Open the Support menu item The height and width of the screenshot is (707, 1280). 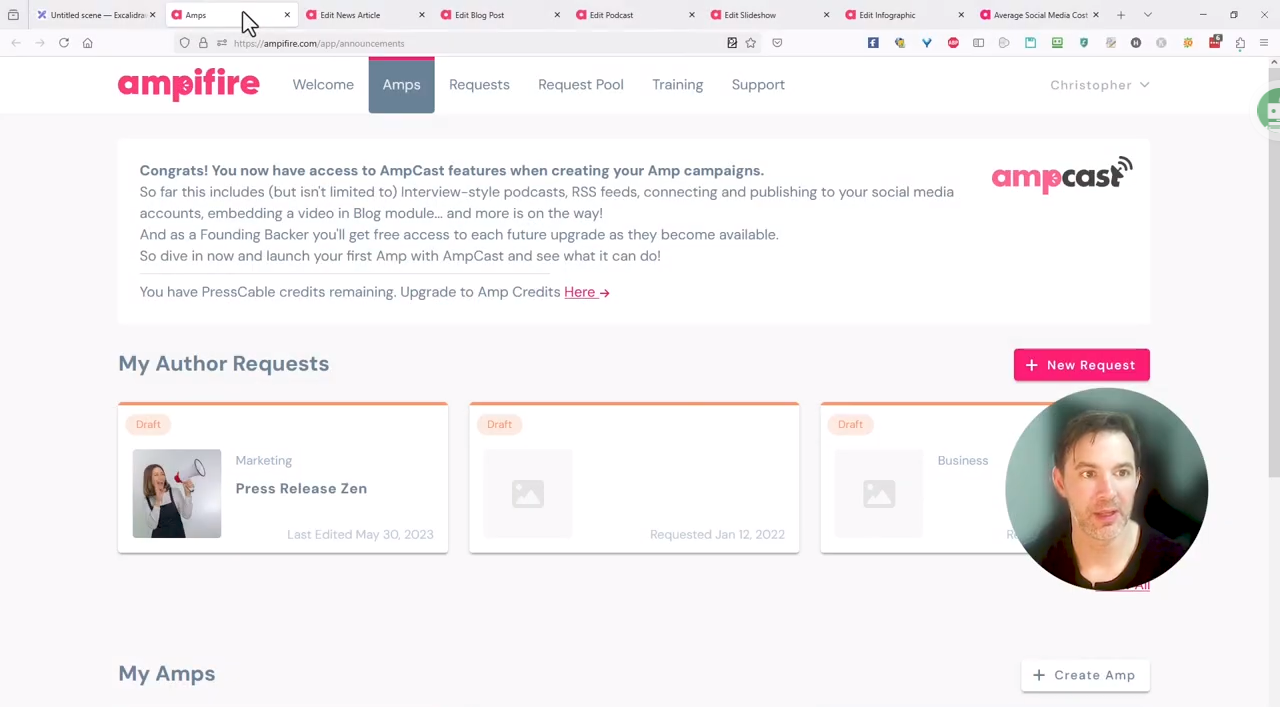(x=758, y=84)
